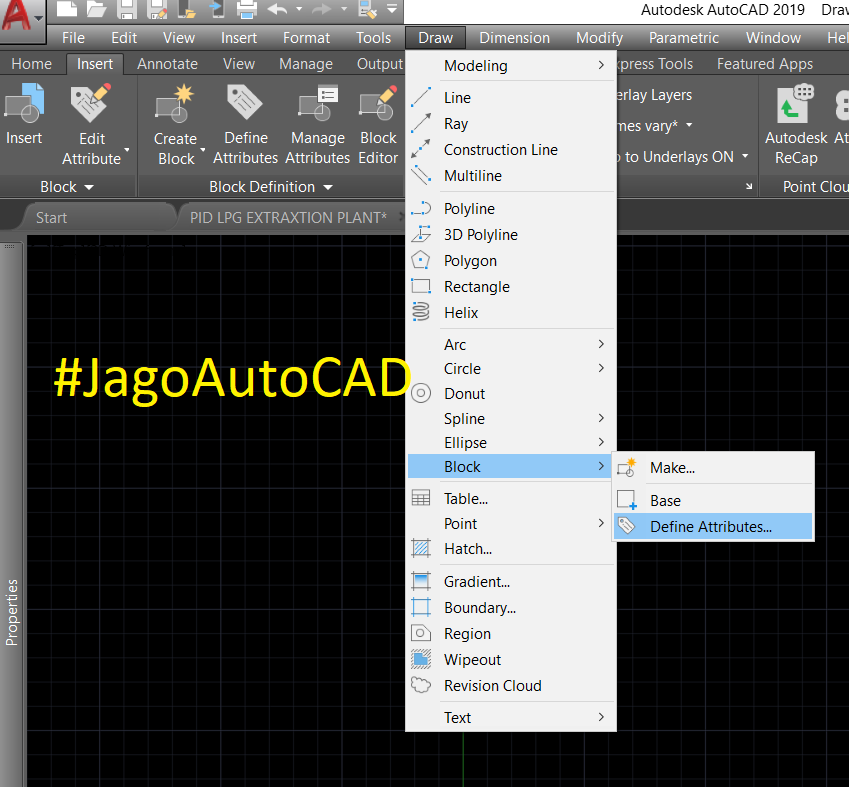Click the Save icon in quick access toolbar
849x787 pixels.
(127, 9)
